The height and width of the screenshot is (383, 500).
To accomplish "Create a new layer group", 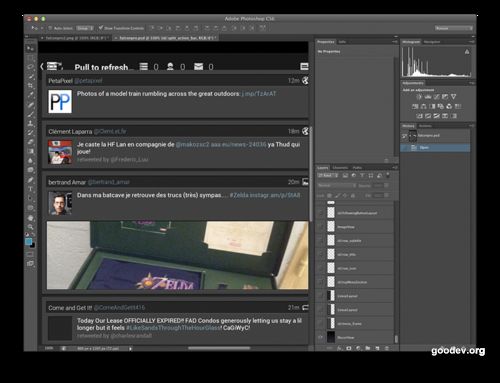I will coord(368,348).
